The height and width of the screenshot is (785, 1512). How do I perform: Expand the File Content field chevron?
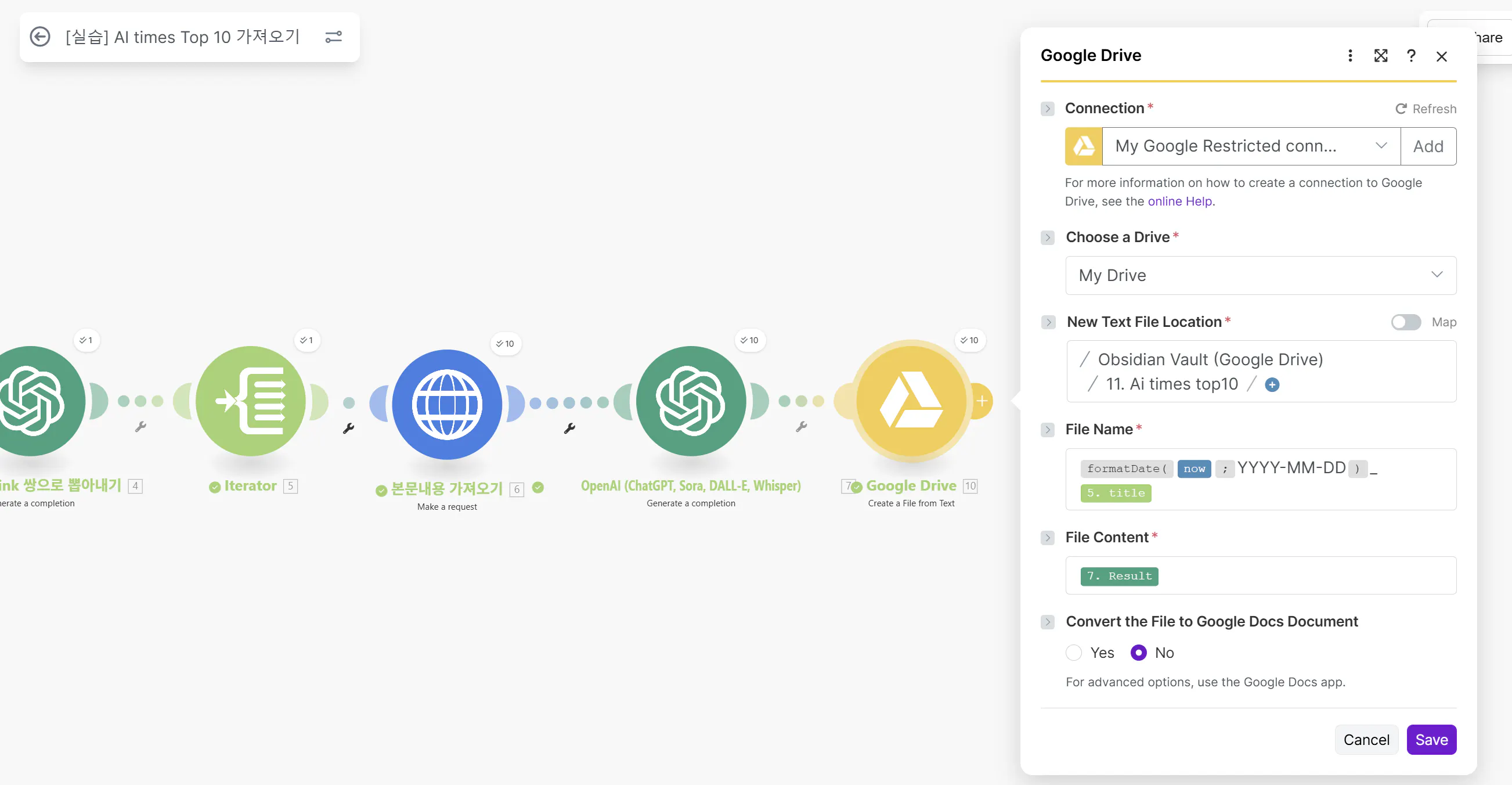click(x=1048, y=537)
